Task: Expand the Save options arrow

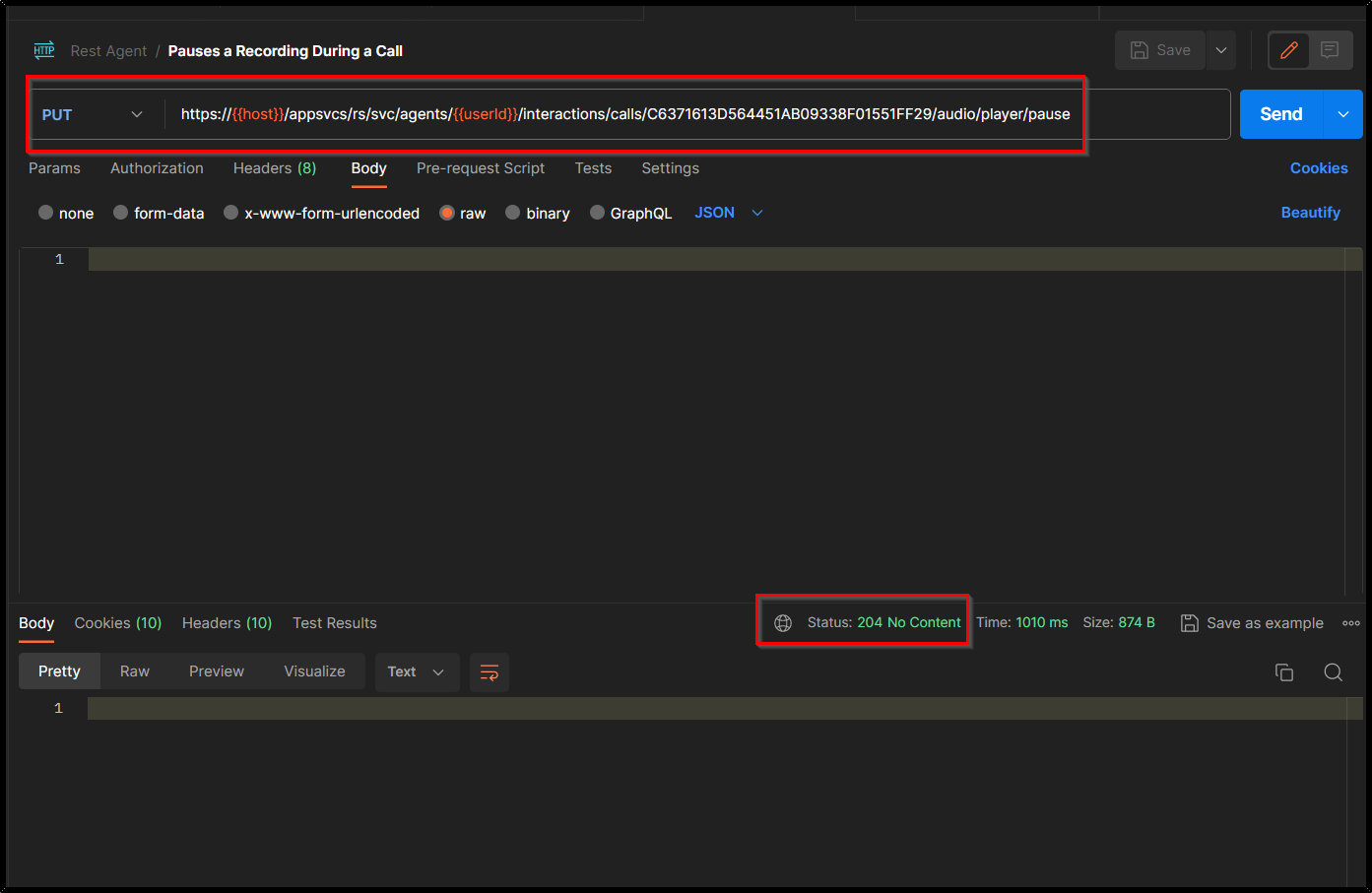Action: pyautogui.click(x=1221, y=50)
